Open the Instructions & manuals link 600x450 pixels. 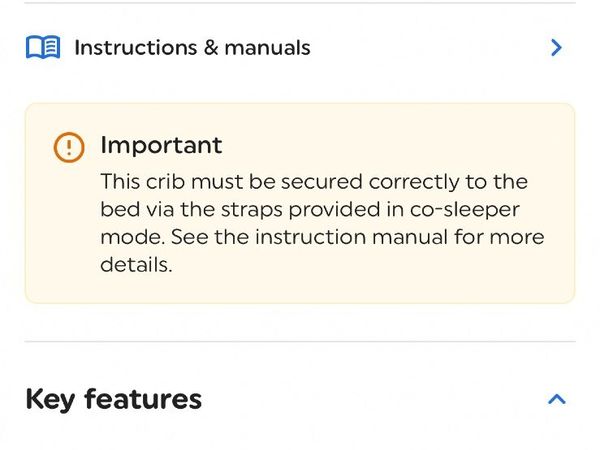[192, 47]
